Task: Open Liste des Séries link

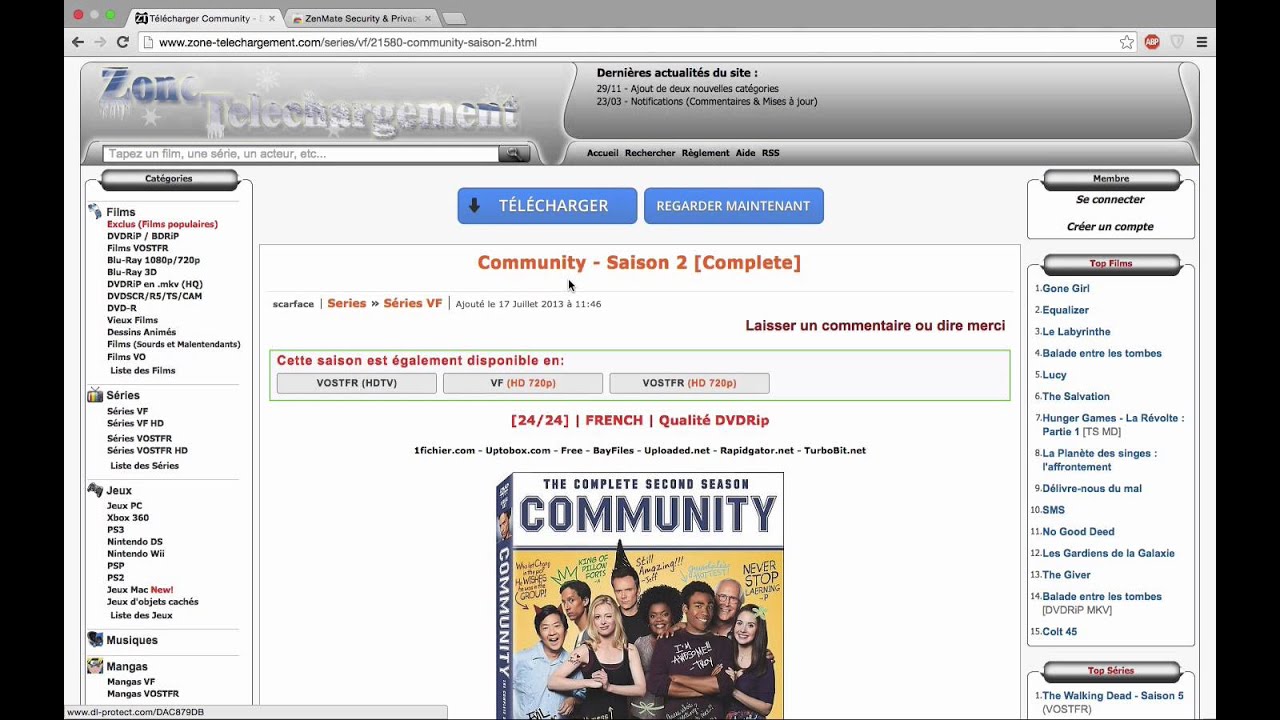Action: (x=144, y=465)
